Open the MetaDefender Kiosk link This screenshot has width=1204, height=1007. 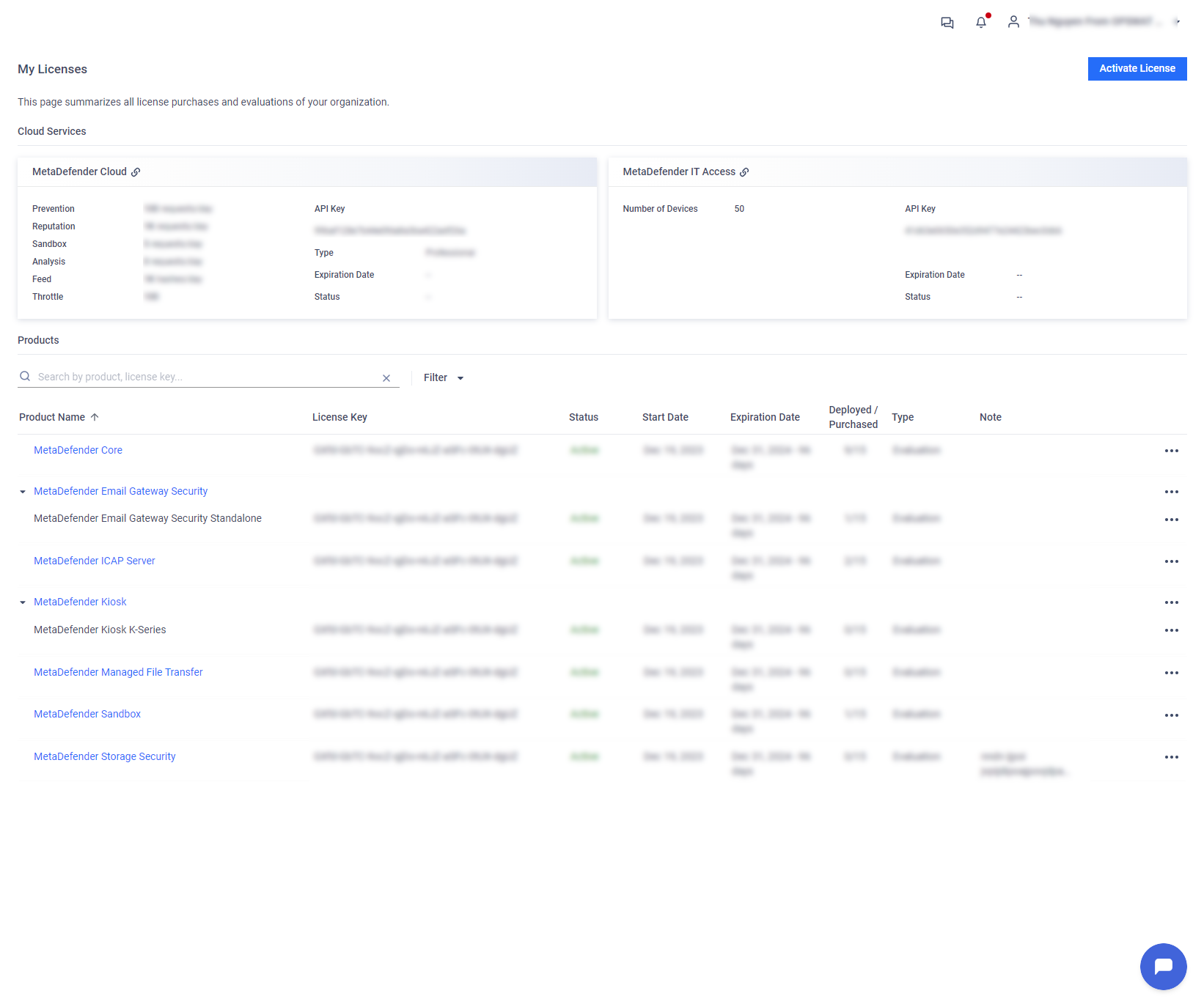[x=80, y=602]
